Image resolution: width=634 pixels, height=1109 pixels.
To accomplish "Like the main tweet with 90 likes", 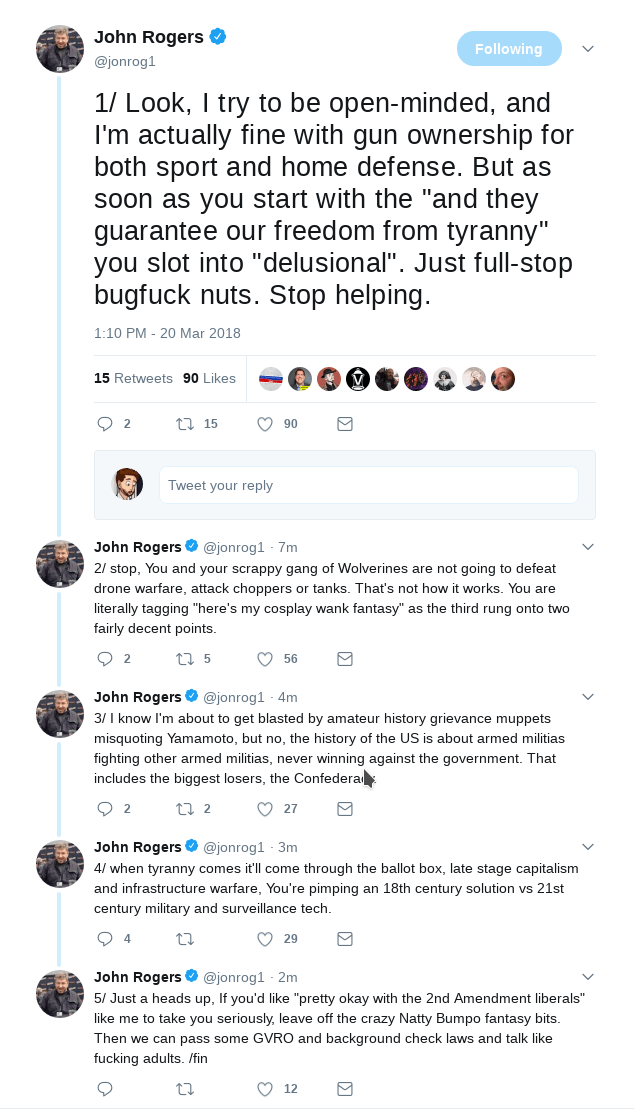I will [x=265, y=424].
